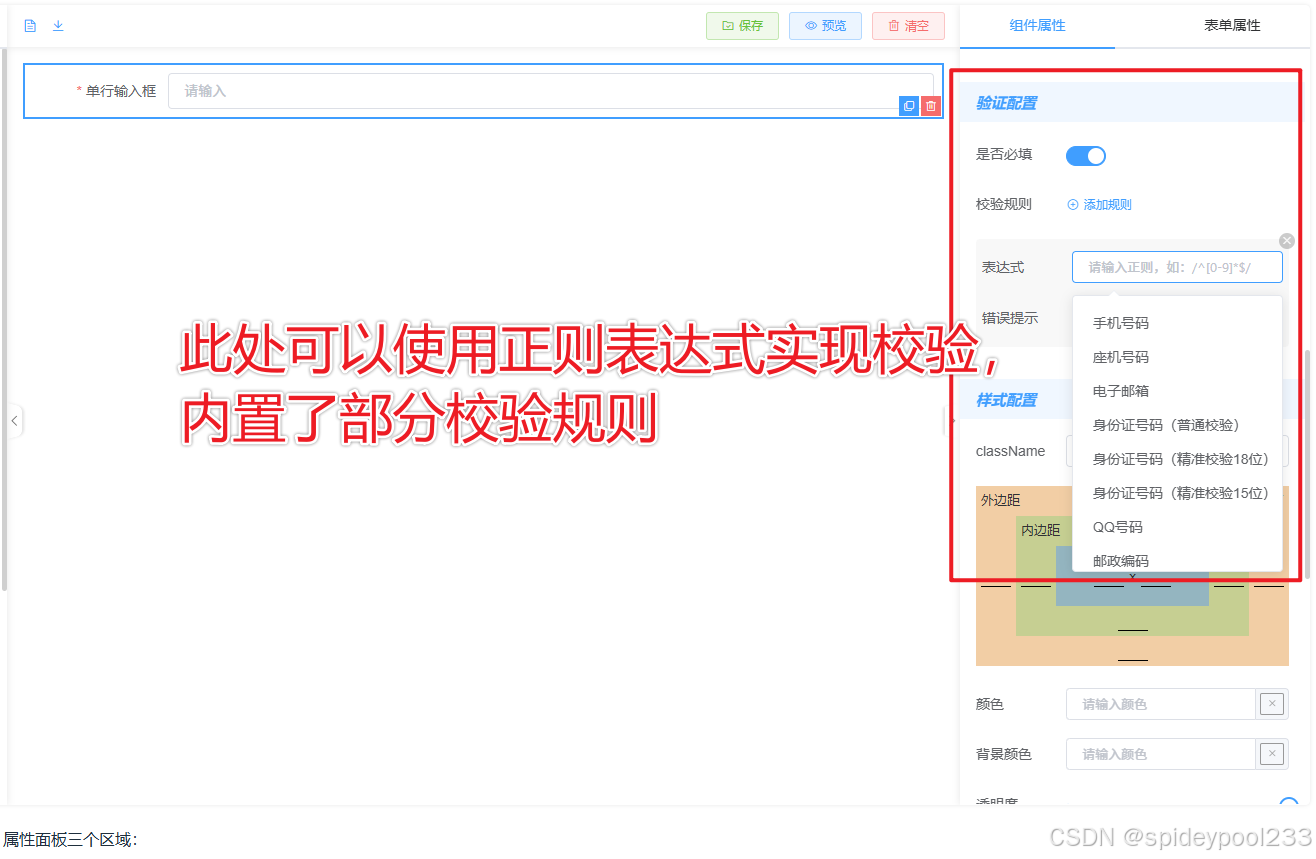1316x859 pixels.
Task: Click the document icon at top-left
Action: click(30, 26)
